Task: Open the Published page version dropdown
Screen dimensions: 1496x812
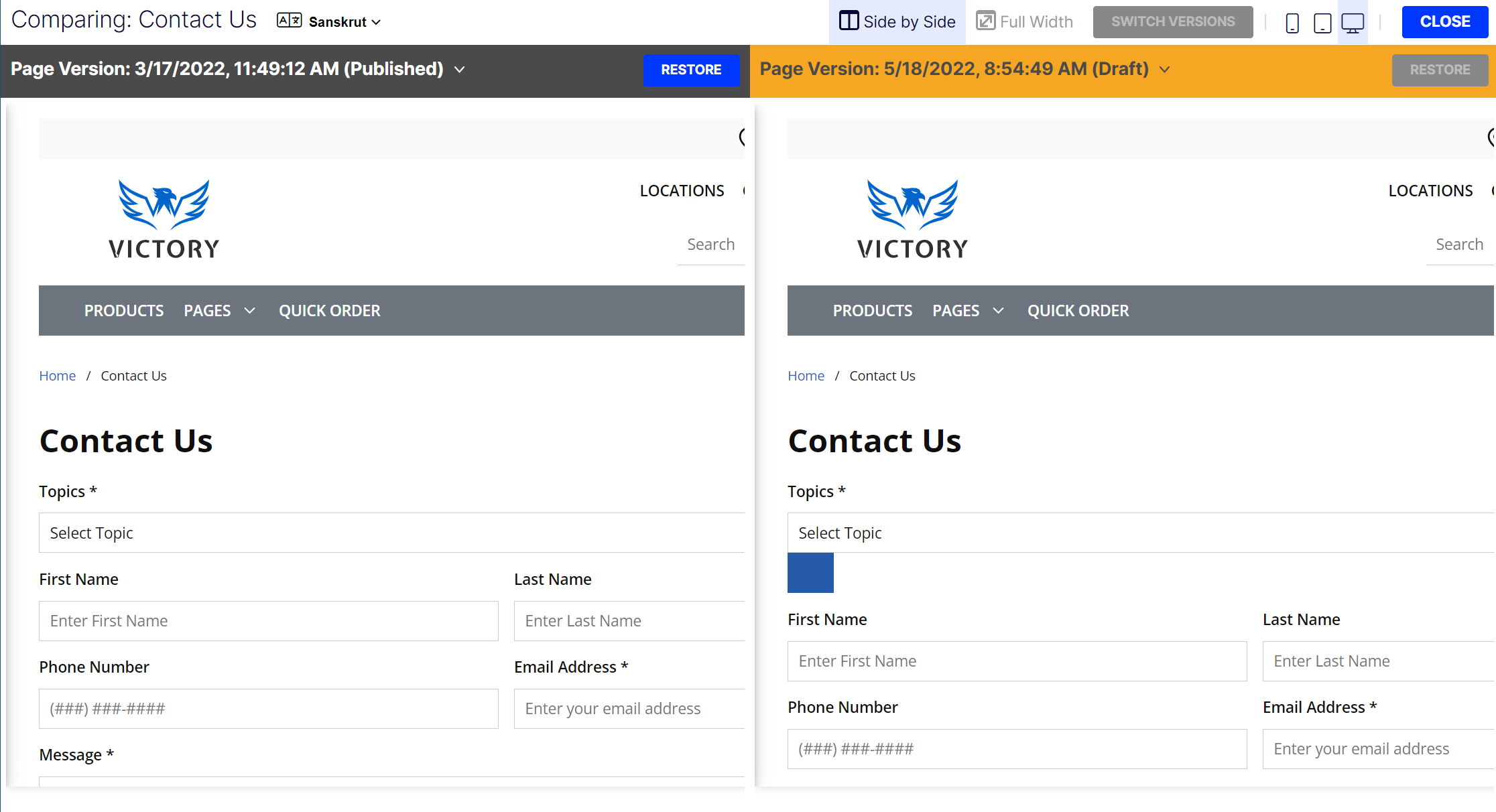Action: 460,70
